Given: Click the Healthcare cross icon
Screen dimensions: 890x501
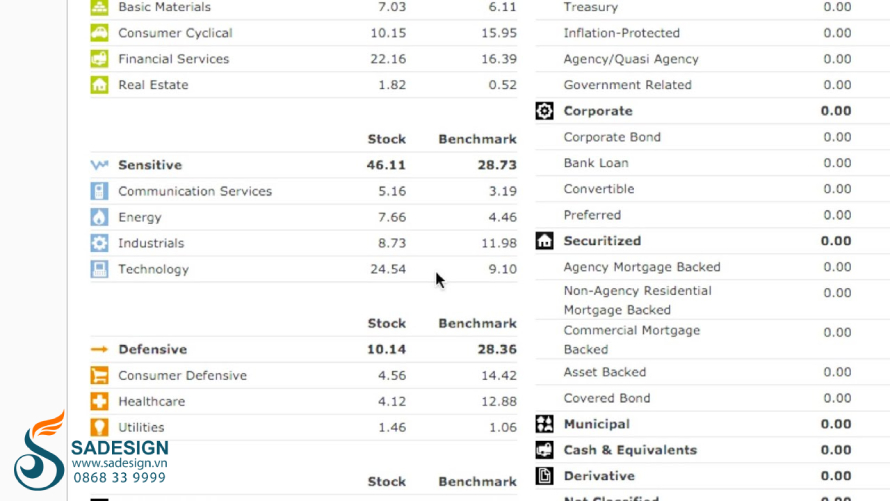Looking at the screenshot, I should tap(99, 402).
